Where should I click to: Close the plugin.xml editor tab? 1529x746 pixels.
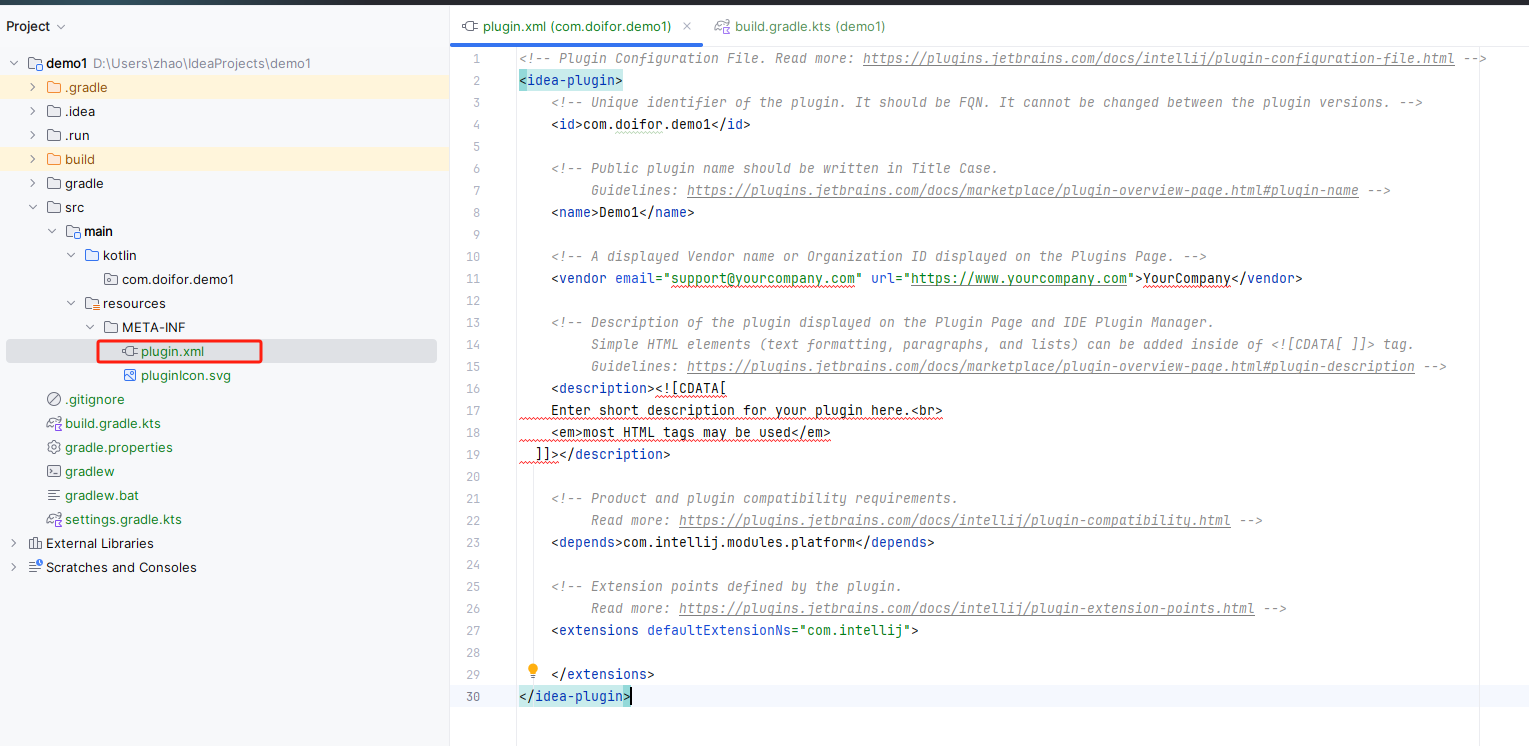(687, 26)
